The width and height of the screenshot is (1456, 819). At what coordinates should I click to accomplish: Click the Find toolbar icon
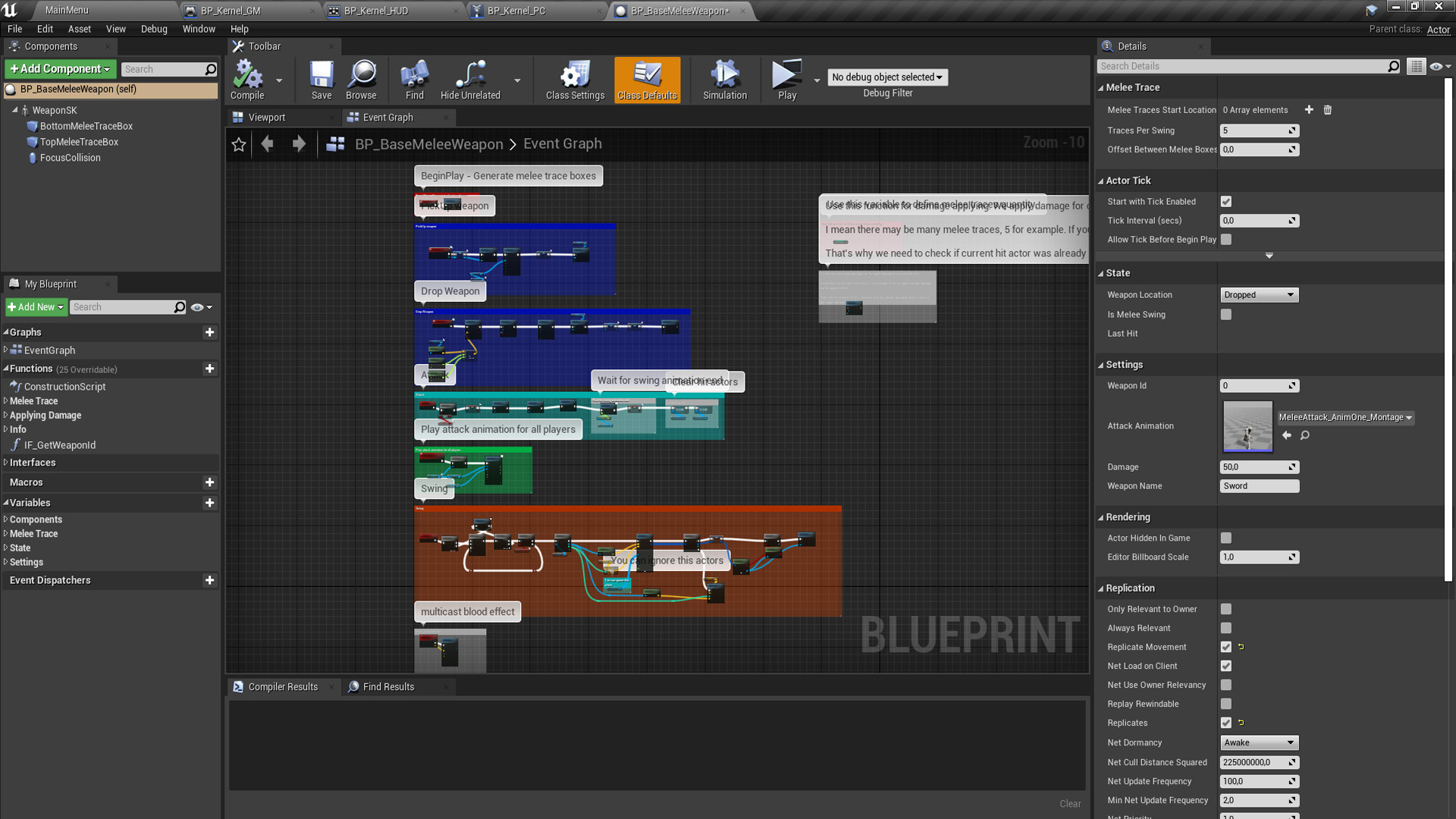click(413, 77)
